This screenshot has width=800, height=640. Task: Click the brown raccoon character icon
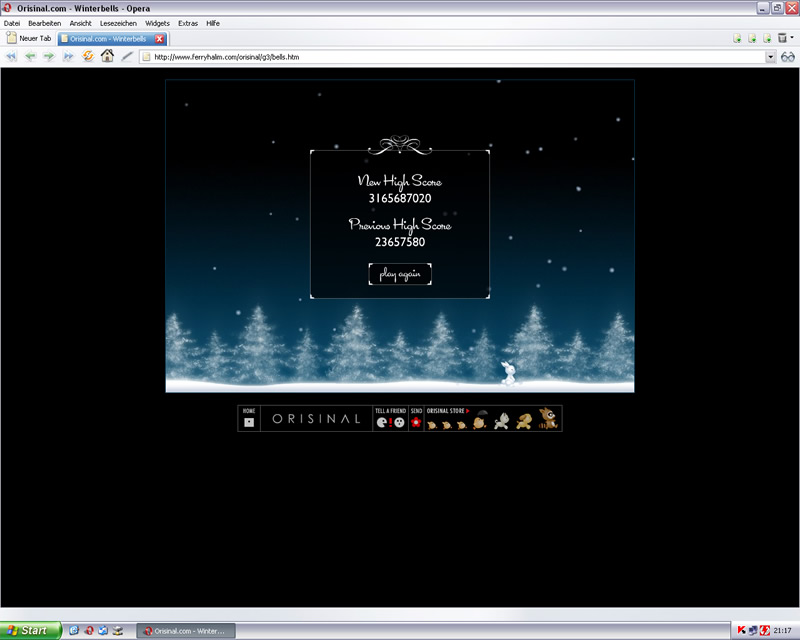pyautogui.click(x=548, y=419)
